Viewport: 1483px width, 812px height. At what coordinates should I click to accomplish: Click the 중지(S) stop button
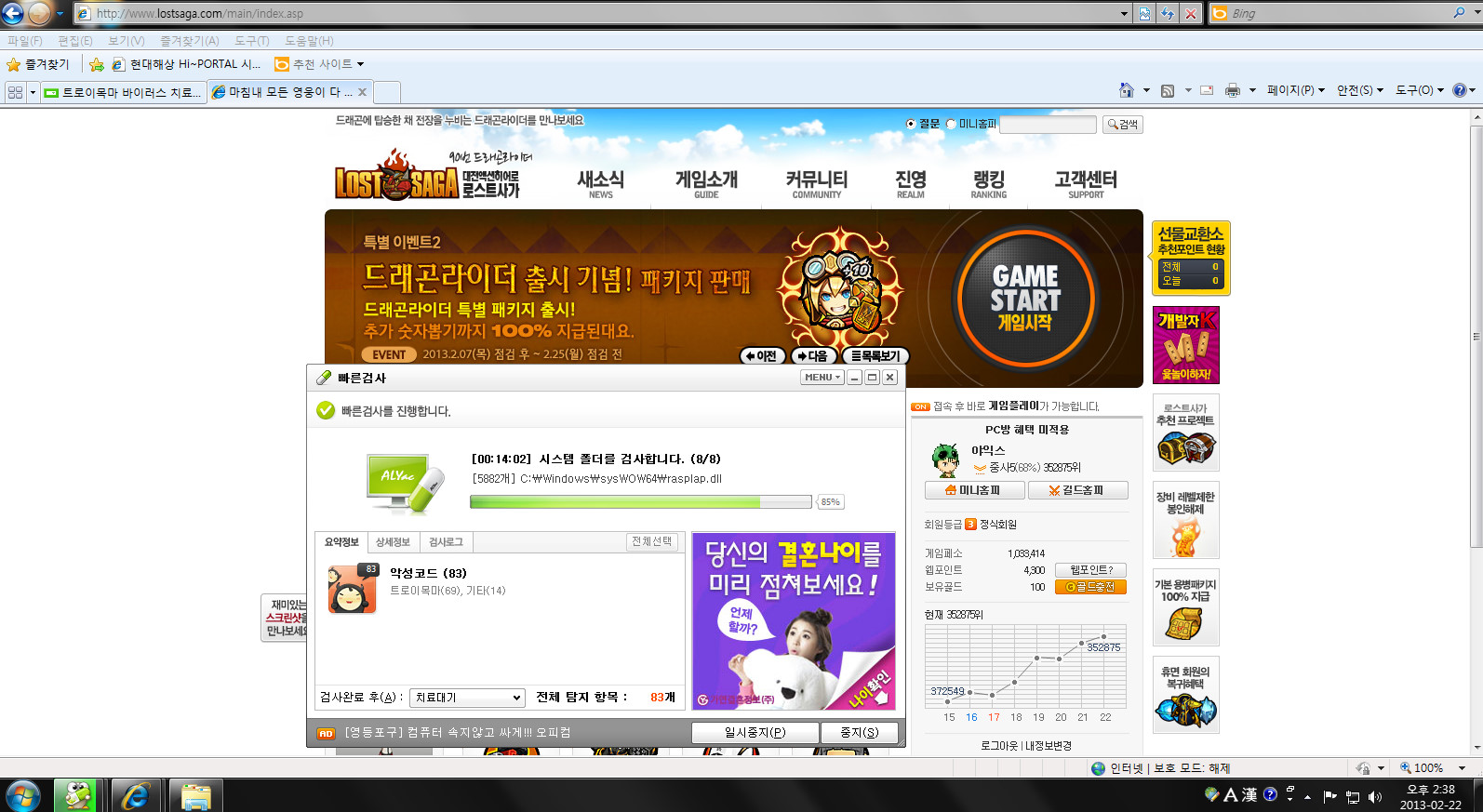pyautogui.click(x=859, y=733)
